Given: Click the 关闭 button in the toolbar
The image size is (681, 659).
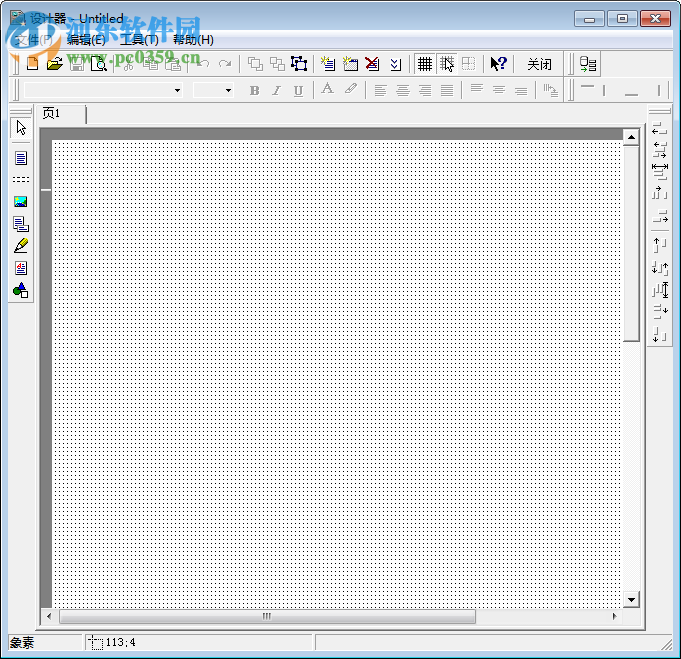Looking at the screenshot, I should pos(539,64).
